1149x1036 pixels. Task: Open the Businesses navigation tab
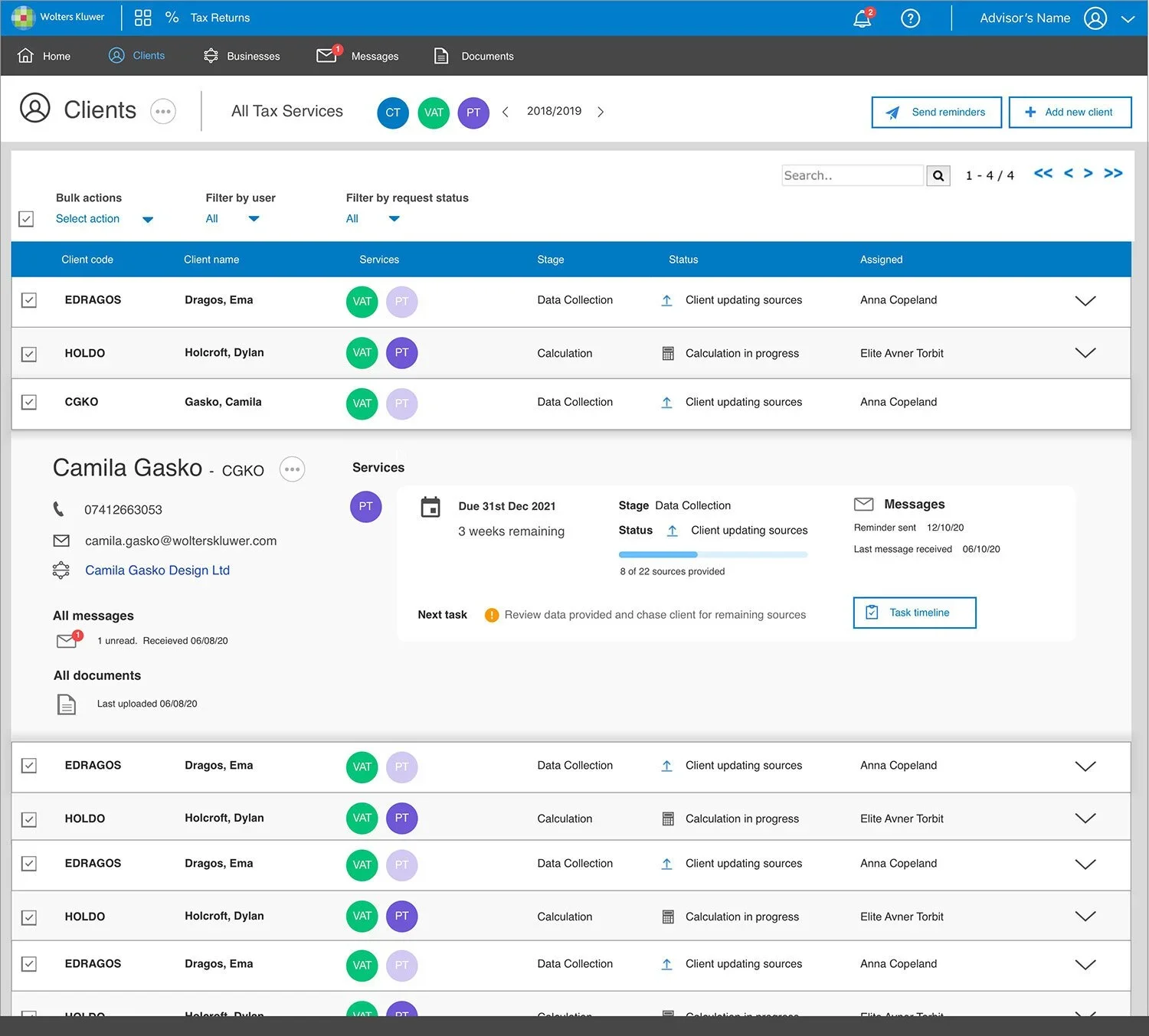pos(242,56)
